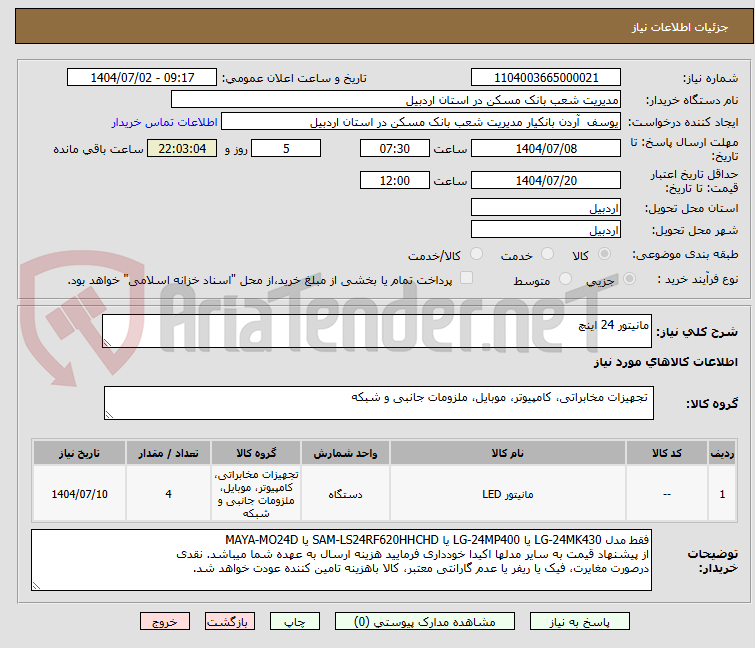Click the resize handle of buyer notes textarea
Viewport: 755px width, 648px height.
tap(36, 585)
